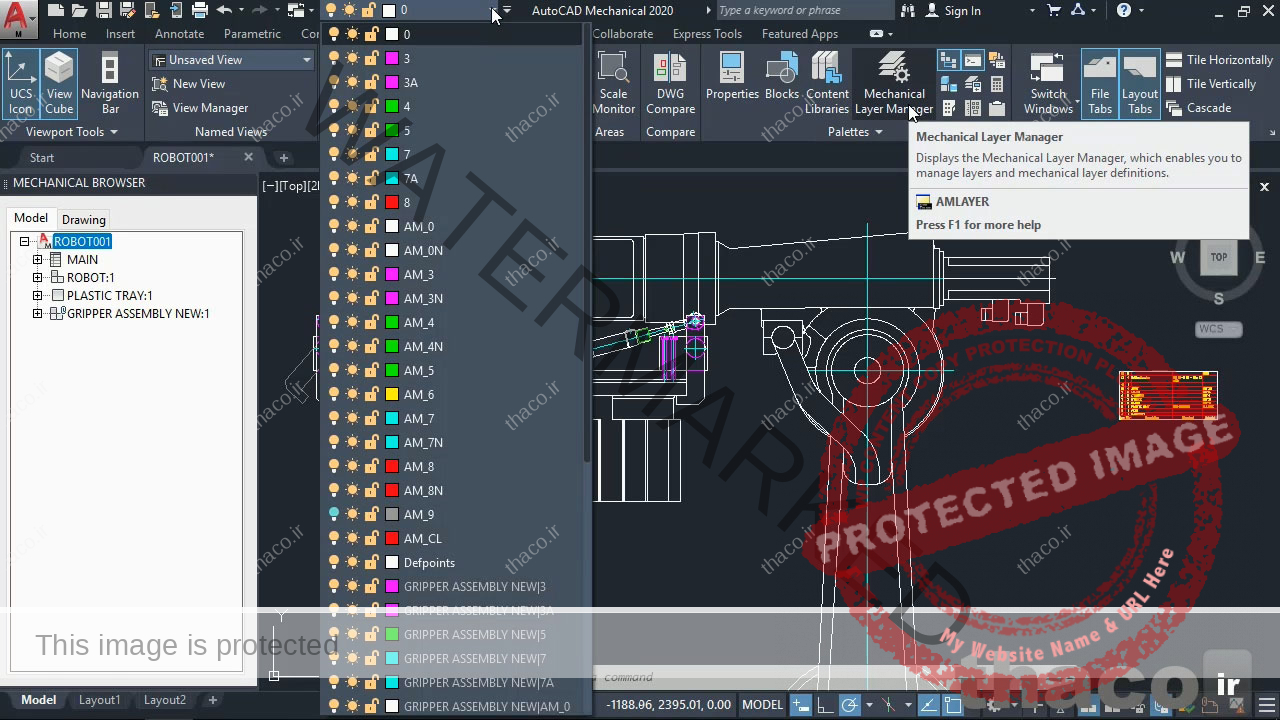Click the new file tab plus button

283,158
